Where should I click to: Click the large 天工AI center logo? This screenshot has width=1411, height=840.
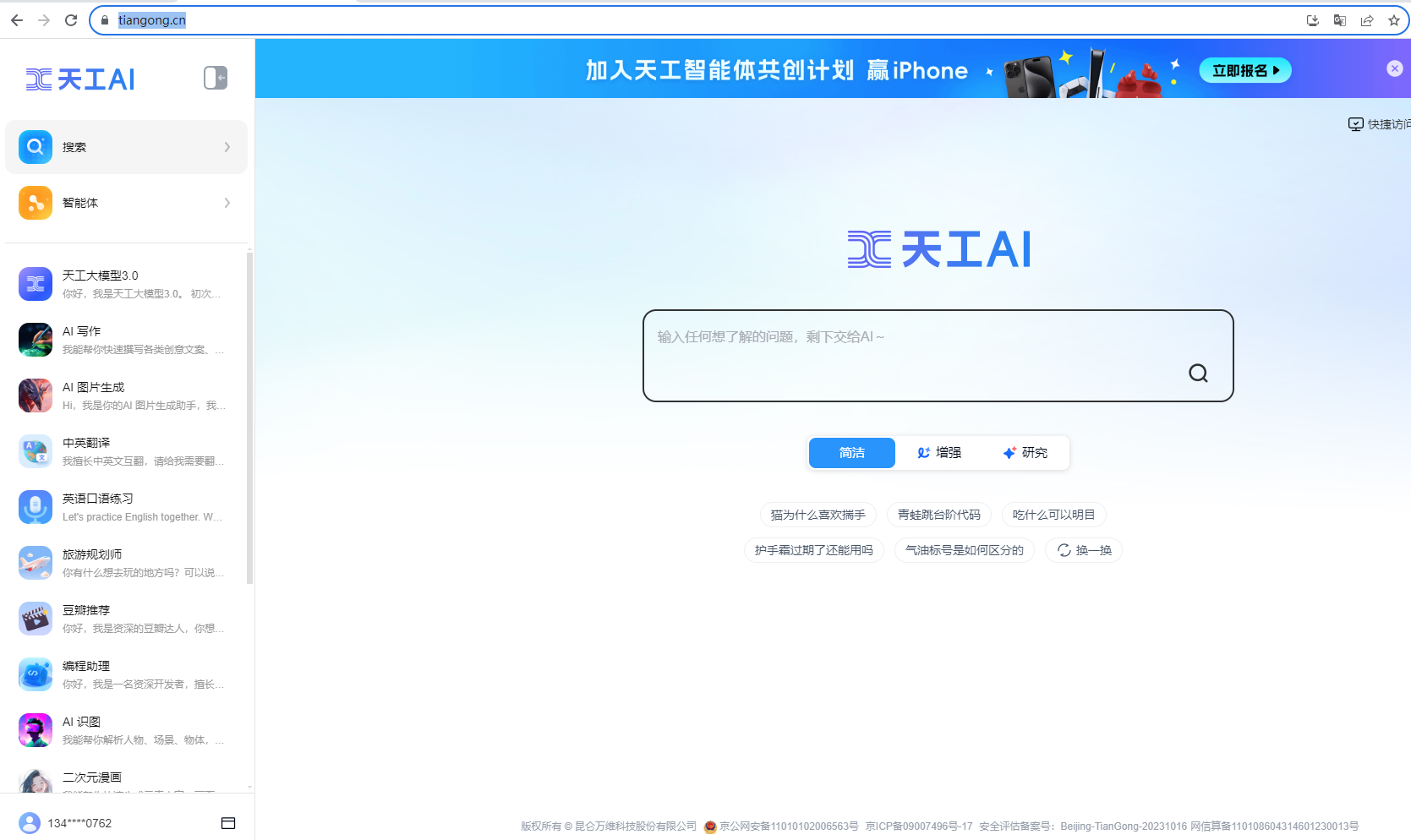tap(939, 250)
